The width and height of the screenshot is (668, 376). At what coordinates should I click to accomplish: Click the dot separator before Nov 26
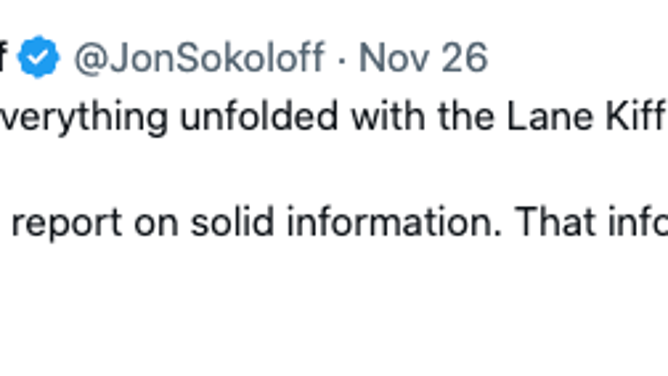click(x=341, y=60)
